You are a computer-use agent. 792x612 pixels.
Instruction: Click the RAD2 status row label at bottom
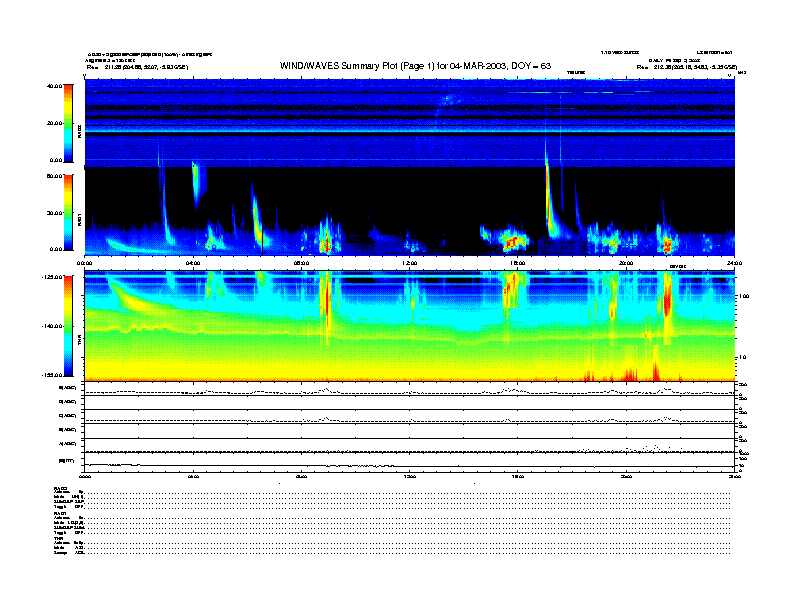coord(58,488)
